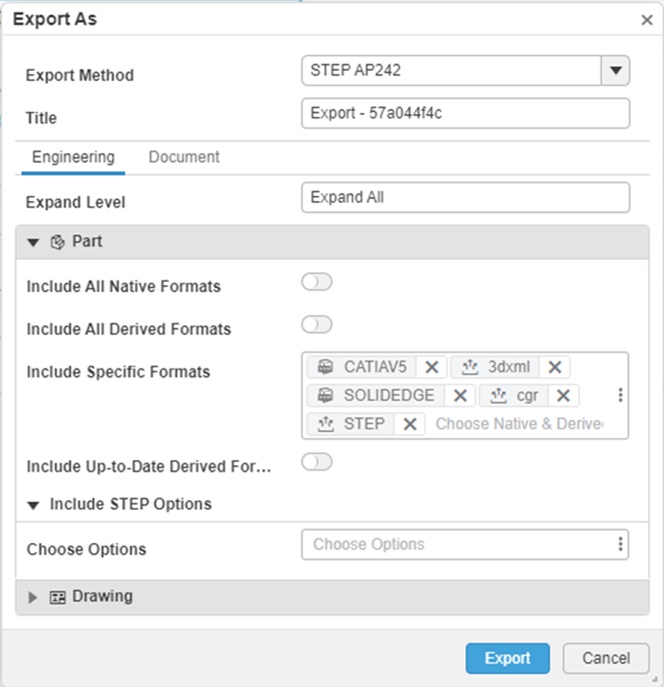664x687 pixels.
Task: Expand the Drawing section
Action: click(x=33, y=597)
